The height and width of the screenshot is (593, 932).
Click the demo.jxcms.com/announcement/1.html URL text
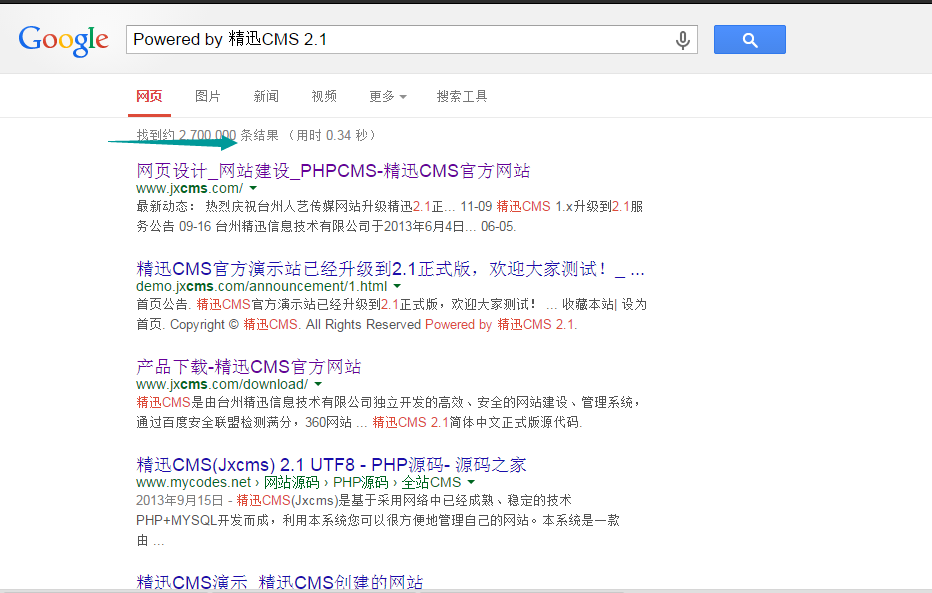(x=262, y=286)
